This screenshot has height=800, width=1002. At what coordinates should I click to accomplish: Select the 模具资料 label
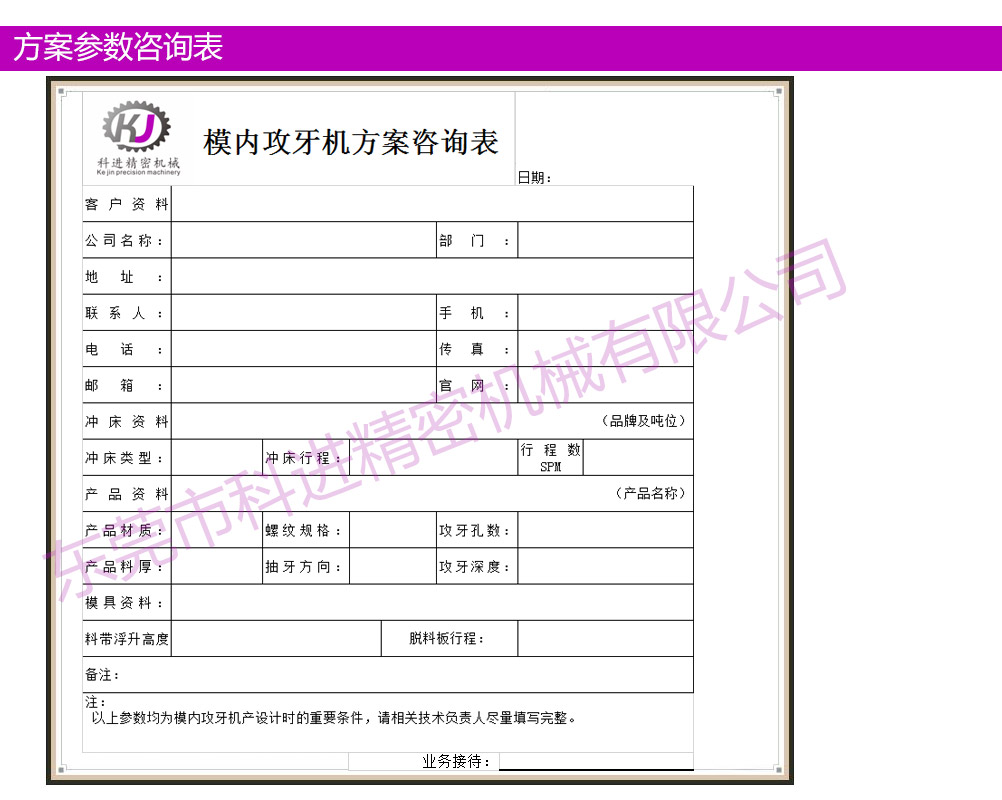(124, 603)
